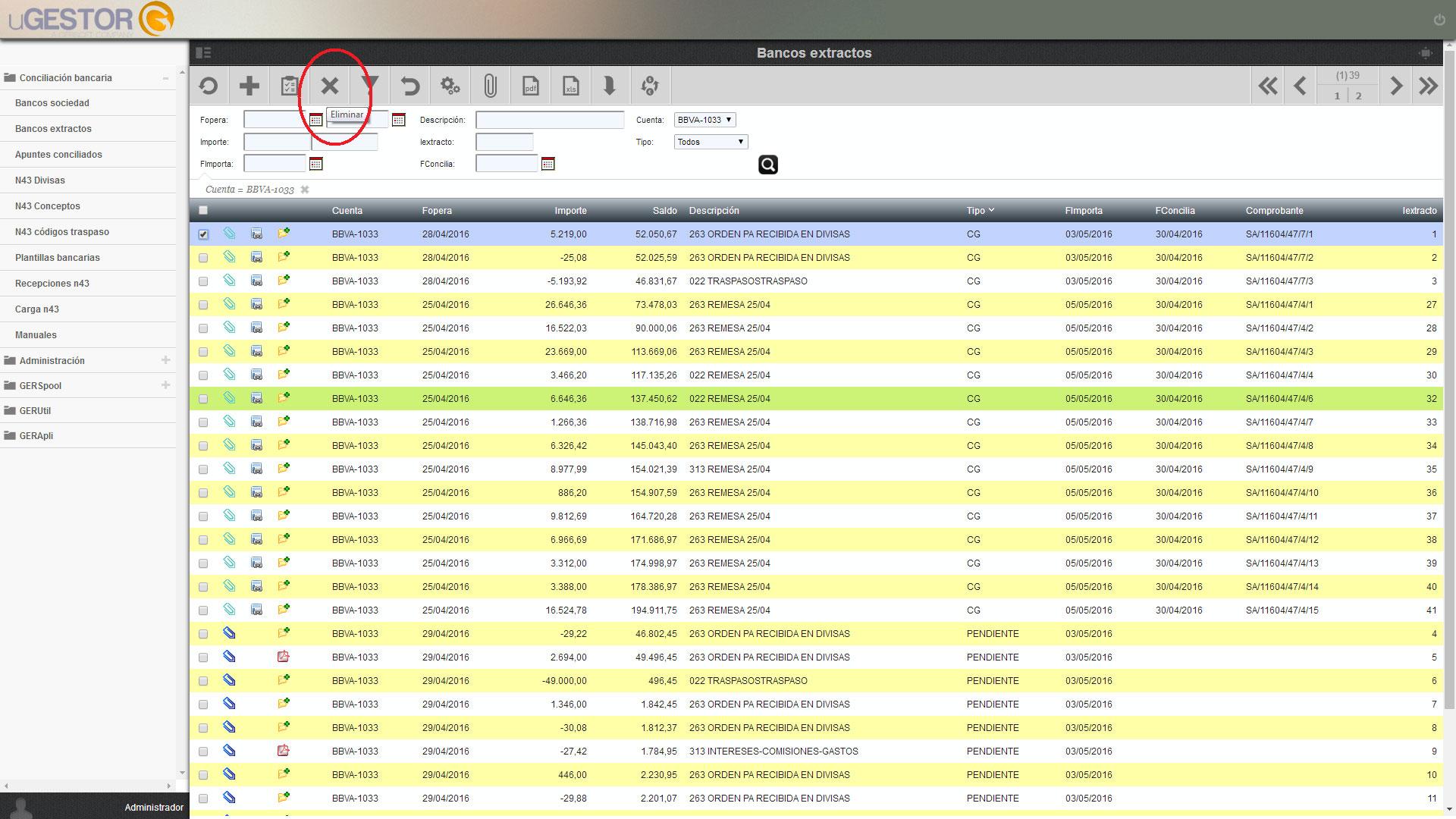Check the checkbox for lextracto 41 row

[203, 610]
